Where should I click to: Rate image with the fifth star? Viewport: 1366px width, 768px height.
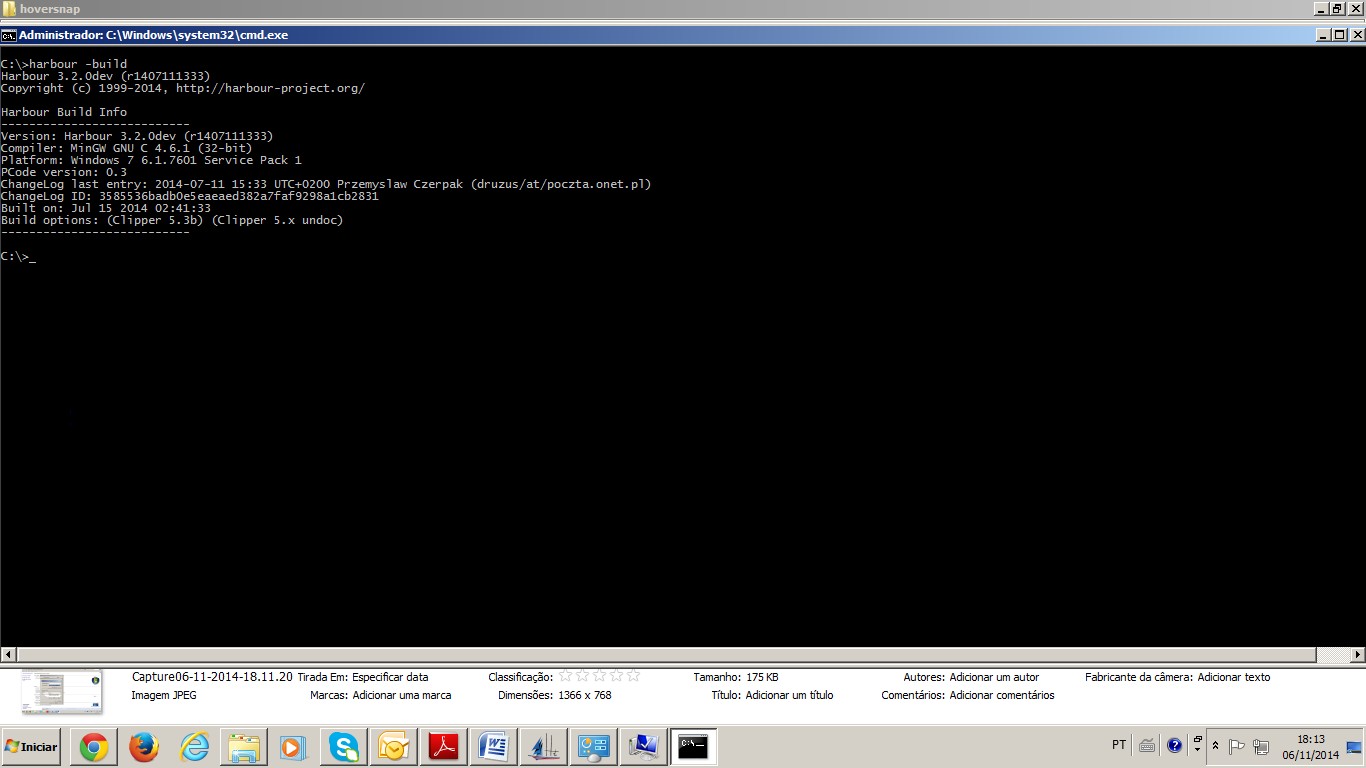[x=632, y=676]
